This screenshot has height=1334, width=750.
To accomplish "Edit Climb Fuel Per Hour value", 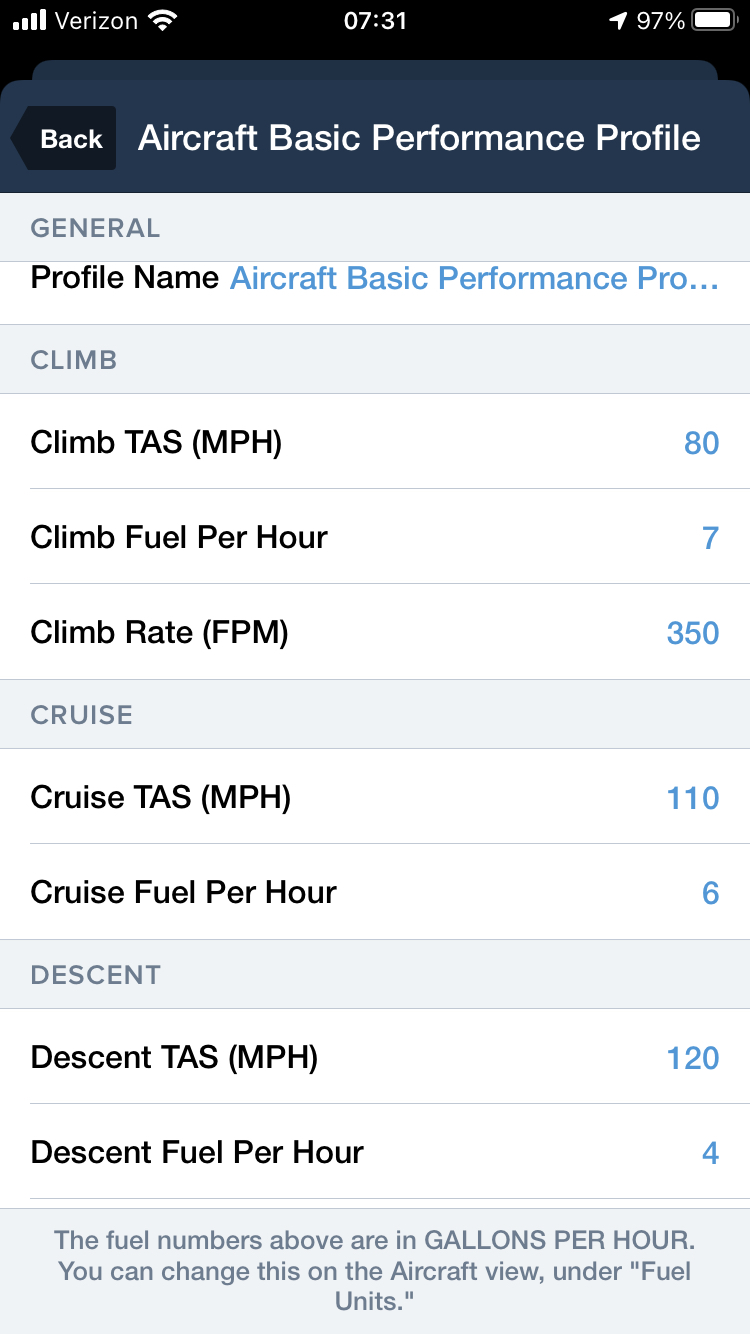I will (710, 538).
